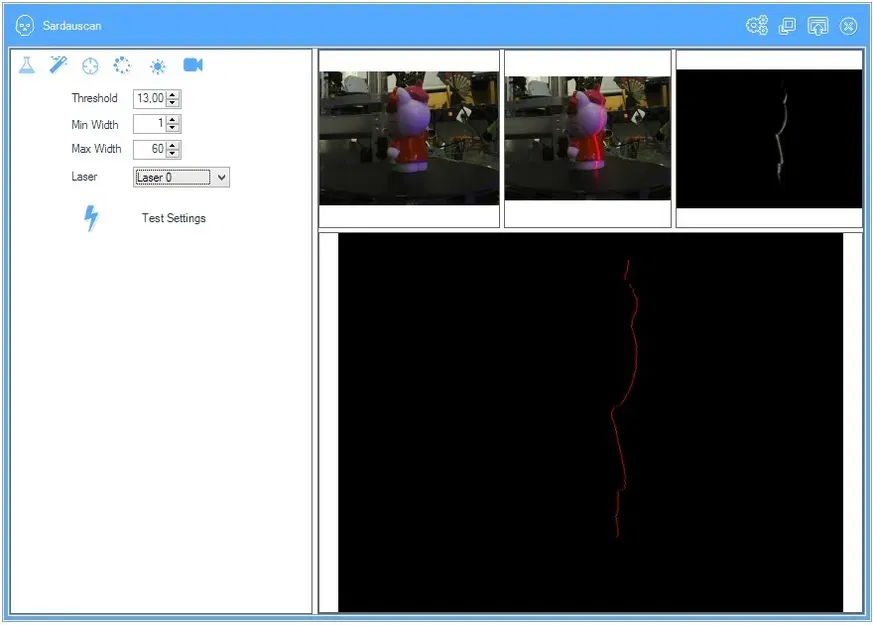Image resolution: width=873 pixels, height=625 pixels.
Task: Click the large red laser profile view
Action: point(595,420)
